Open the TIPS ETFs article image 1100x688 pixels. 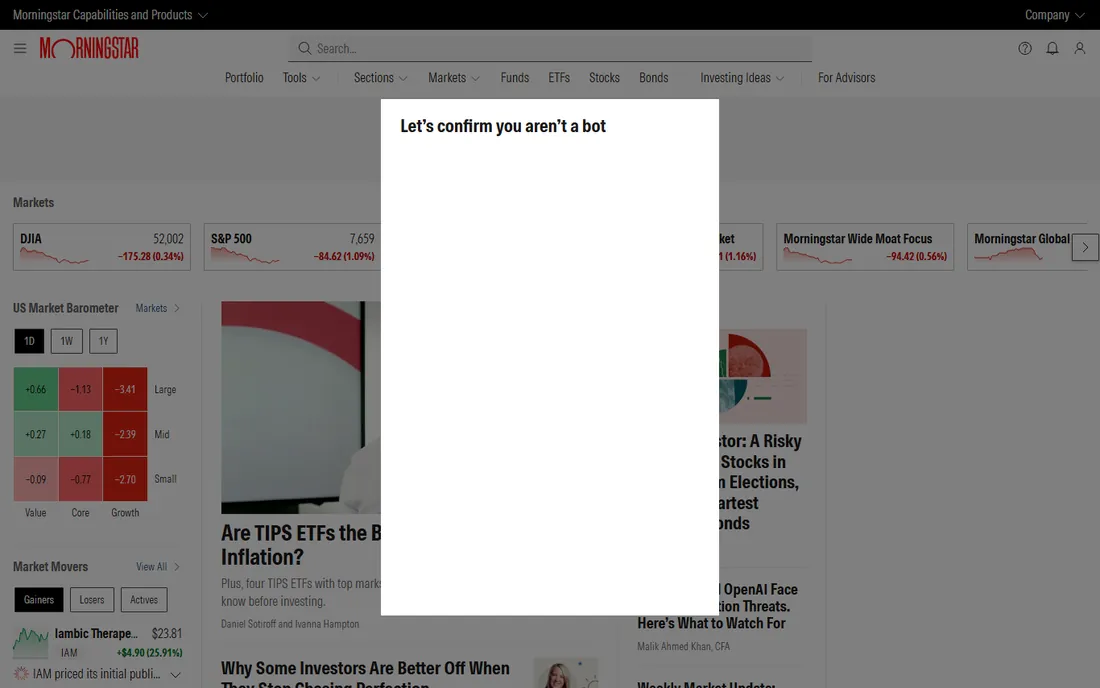point(301,407)
